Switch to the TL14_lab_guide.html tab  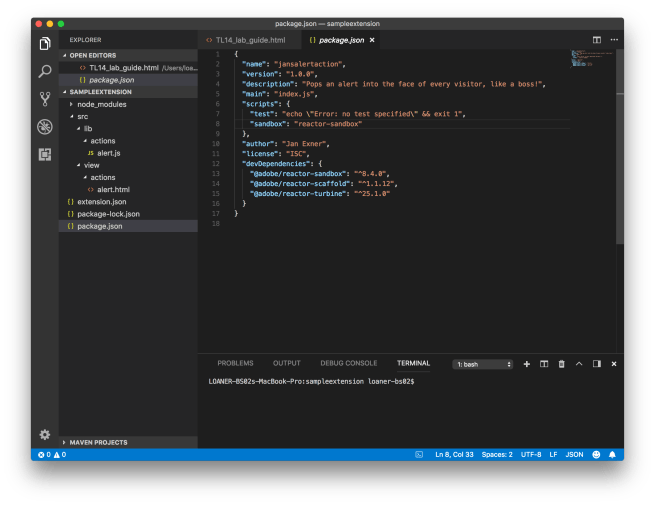tap(249, 40)
